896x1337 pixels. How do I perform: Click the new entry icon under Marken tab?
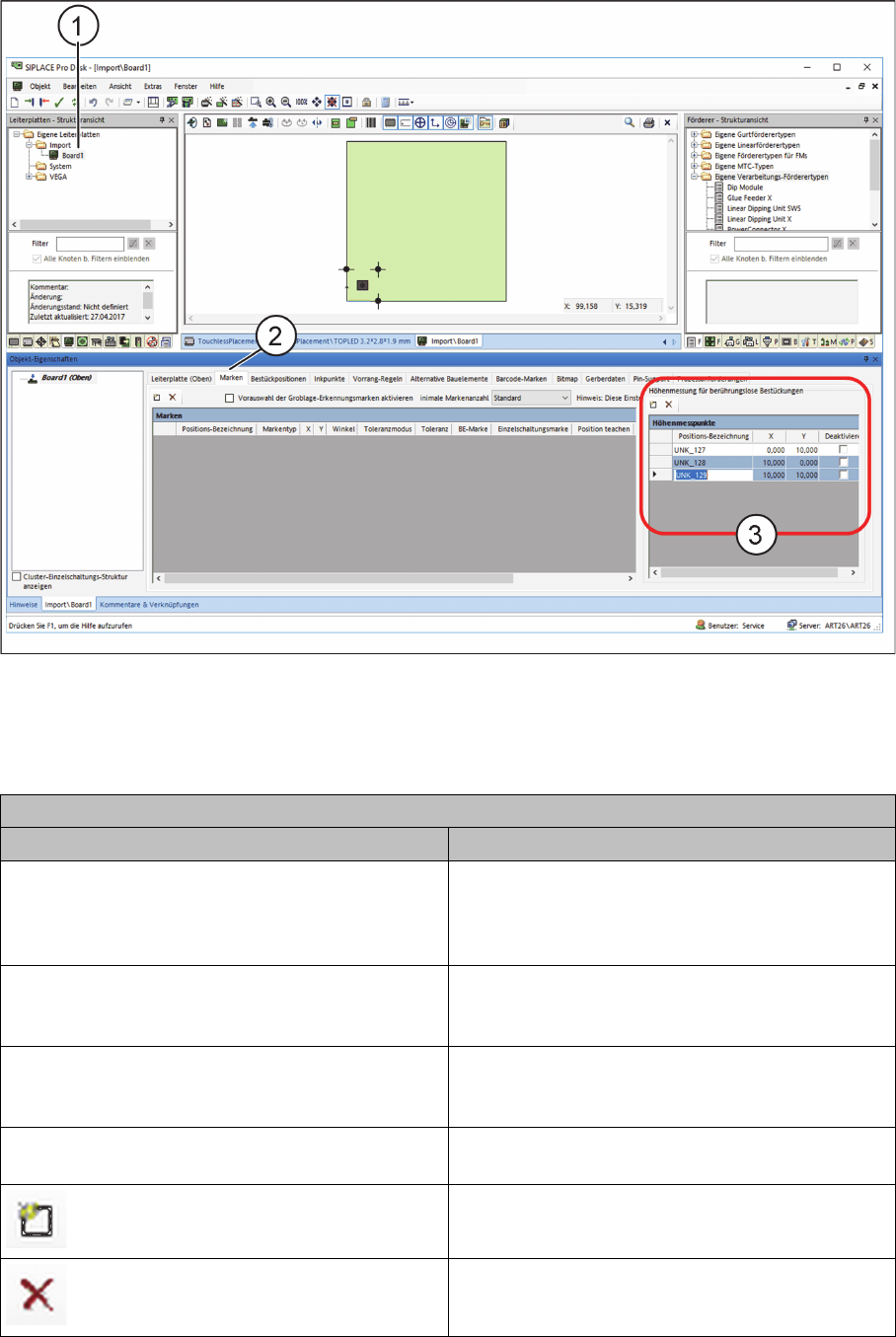point(157,398)
